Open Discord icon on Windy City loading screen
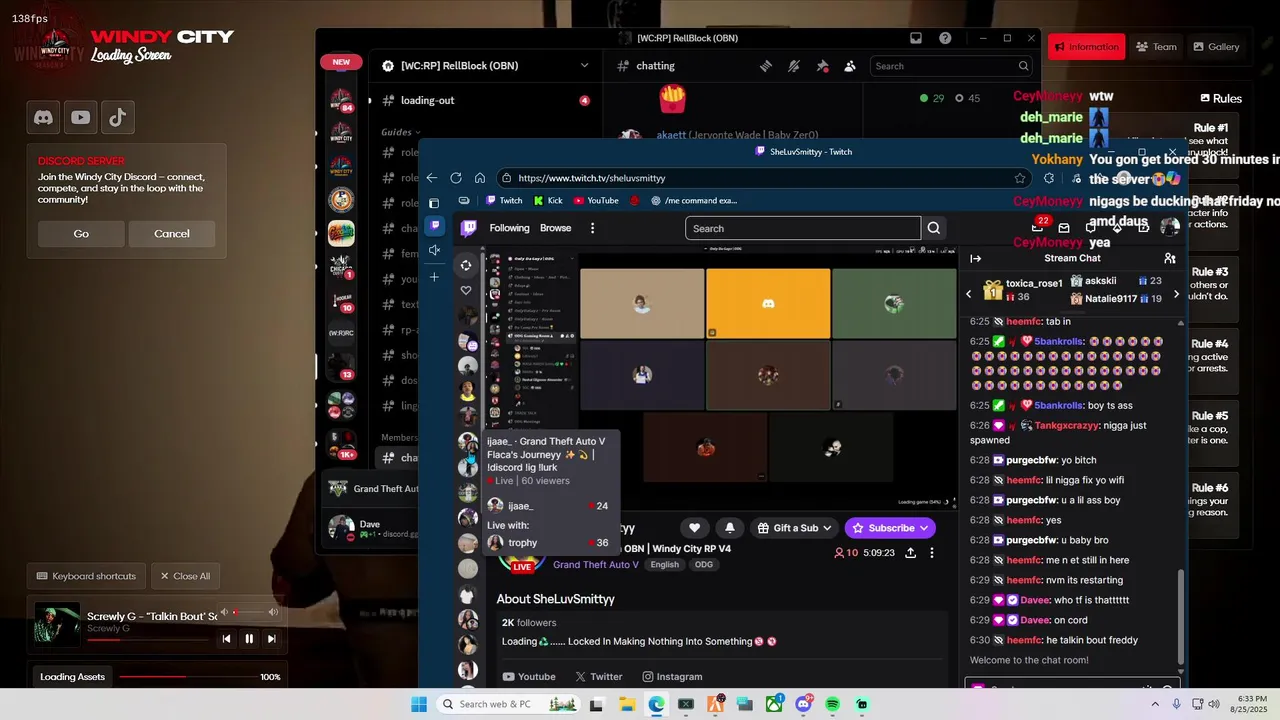Viewport: 1280px width, 720px height. click(43, 117)
